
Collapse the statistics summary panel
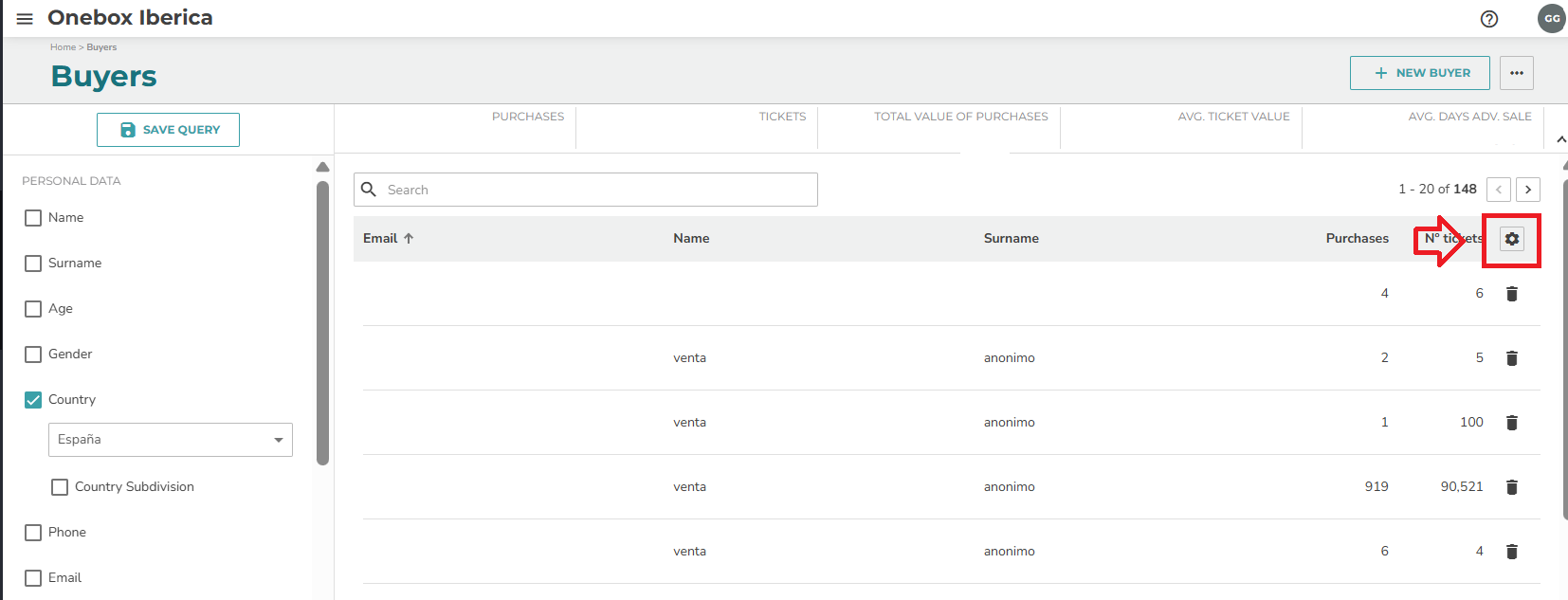(1560, 139)
